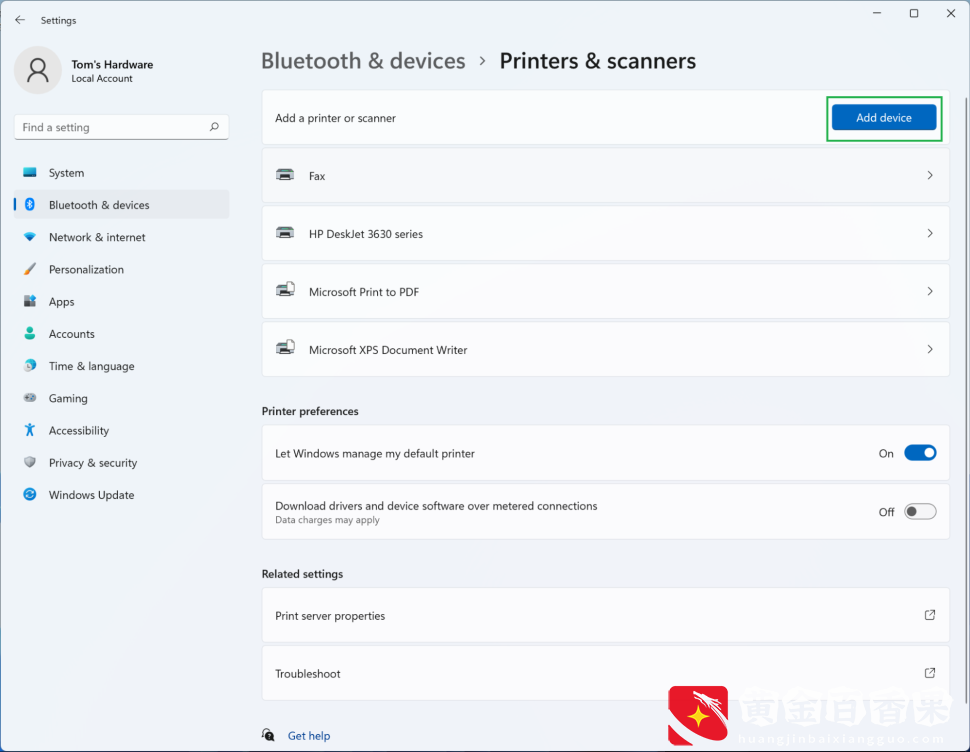Click the user profile avatar
Image resolution: width=970 pixels, height=752 pixels.
tap(38, 70)
